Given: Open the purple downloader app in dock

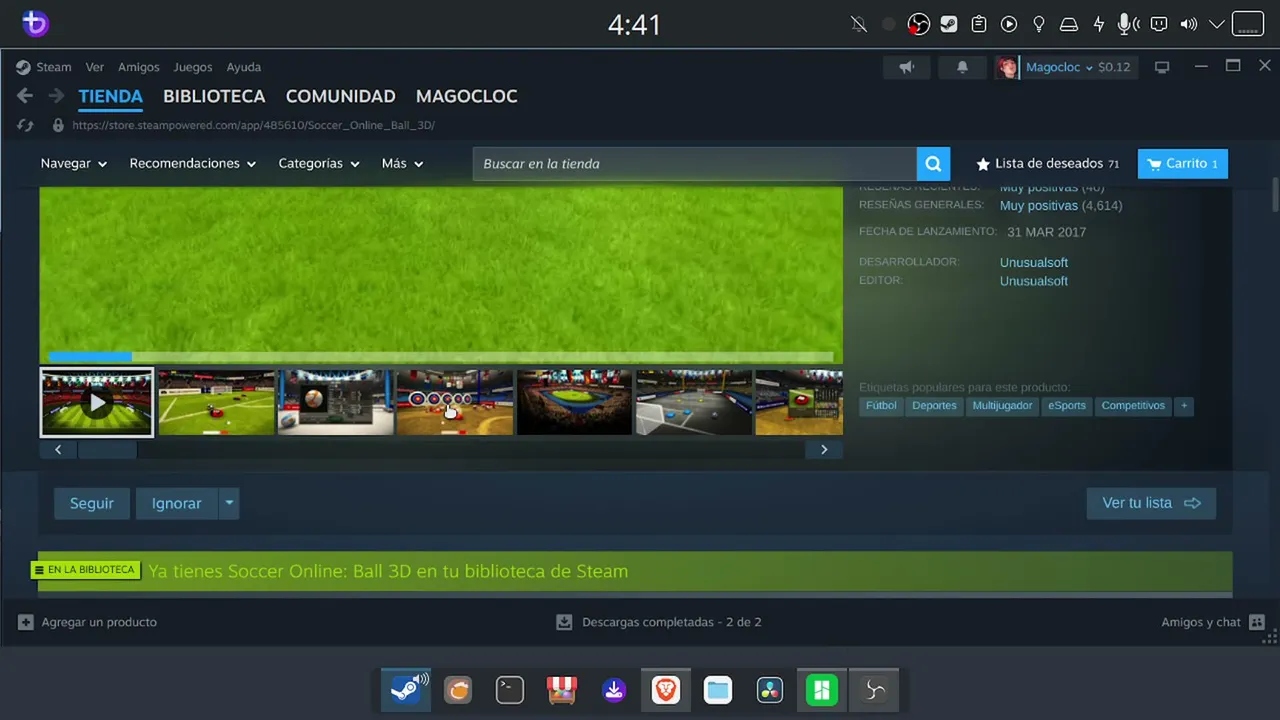Looking at the screenshot, I should [x=614, y=690].
